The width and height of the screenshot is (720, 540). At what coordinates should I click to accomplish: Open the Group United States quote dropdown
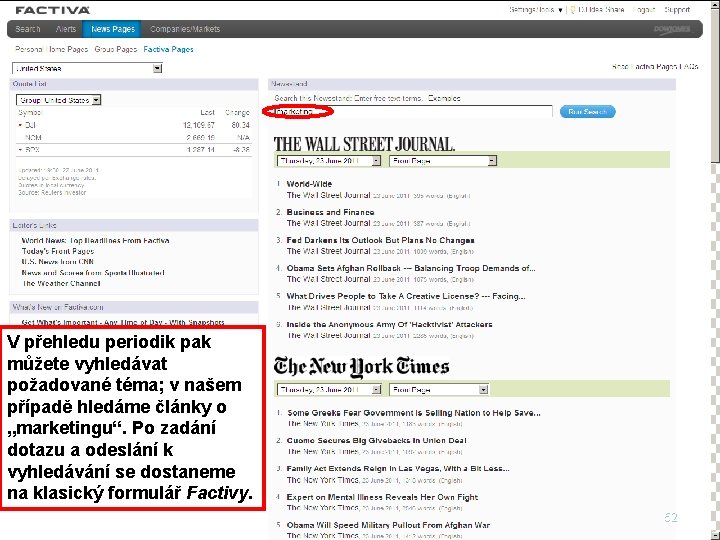(x=58, y=100)
